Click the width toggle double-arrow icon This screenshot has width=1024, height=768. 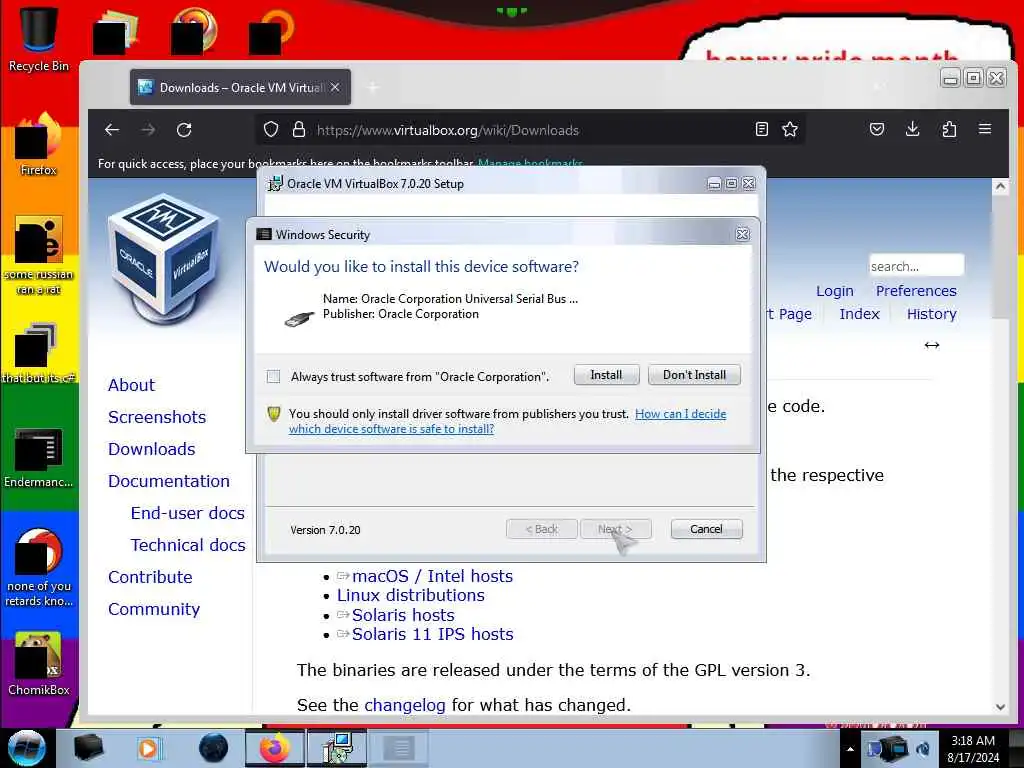click(932, 345)
